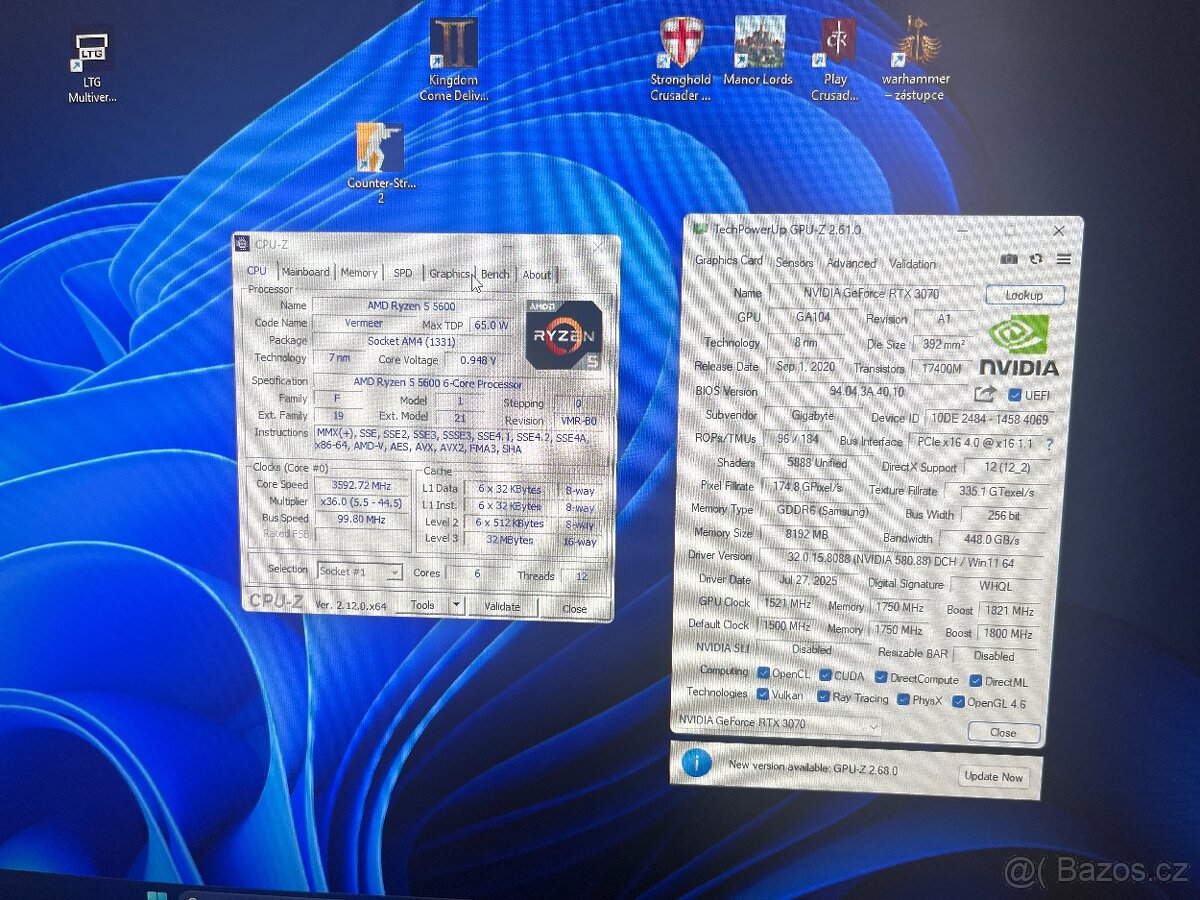Open the Advanced tab in GPU-Z
Screen dimensions: 1200x900
point(851,263)
